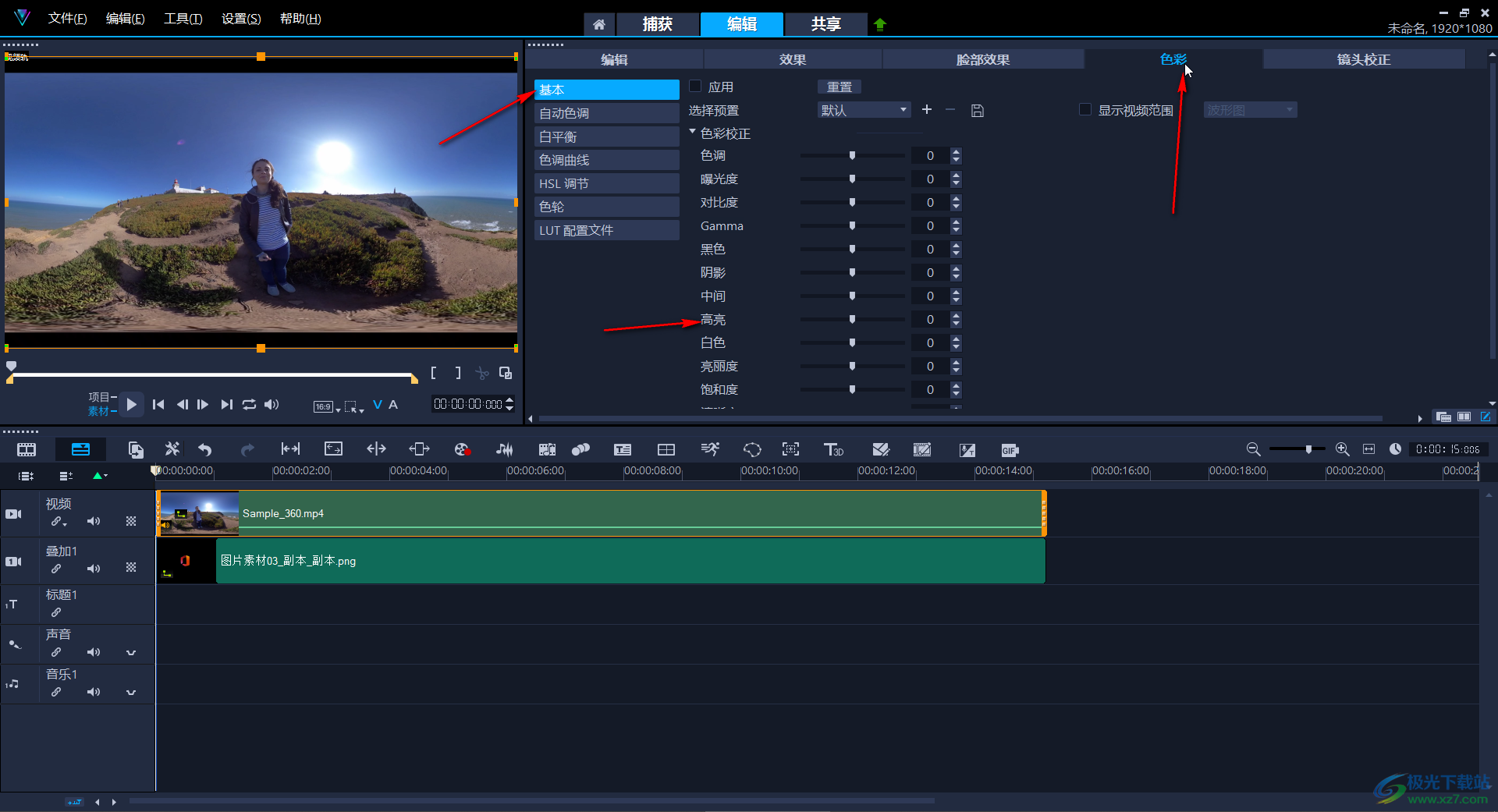The width and height of the screenshot is (1498, 812).
Task: Mute the 声音 track speaker
Action: pos(94,652)
